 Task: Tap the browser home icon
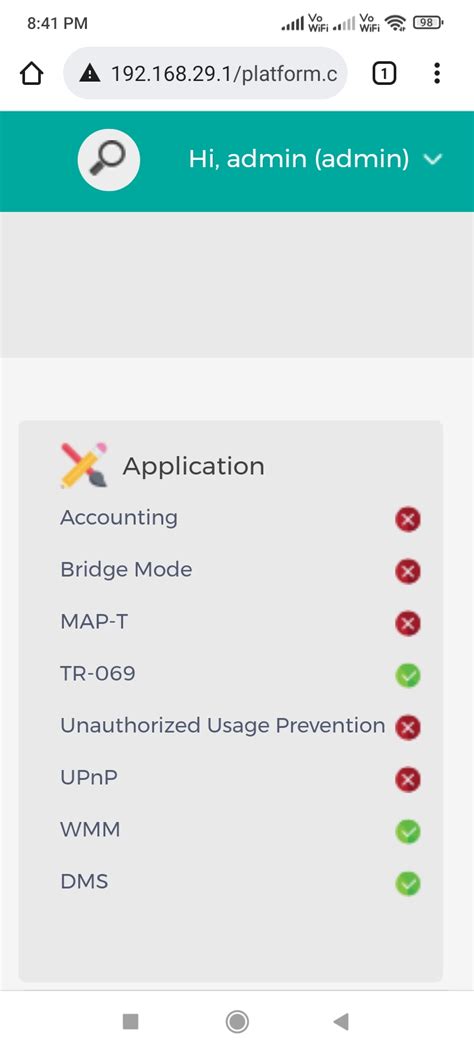(32, 73)
